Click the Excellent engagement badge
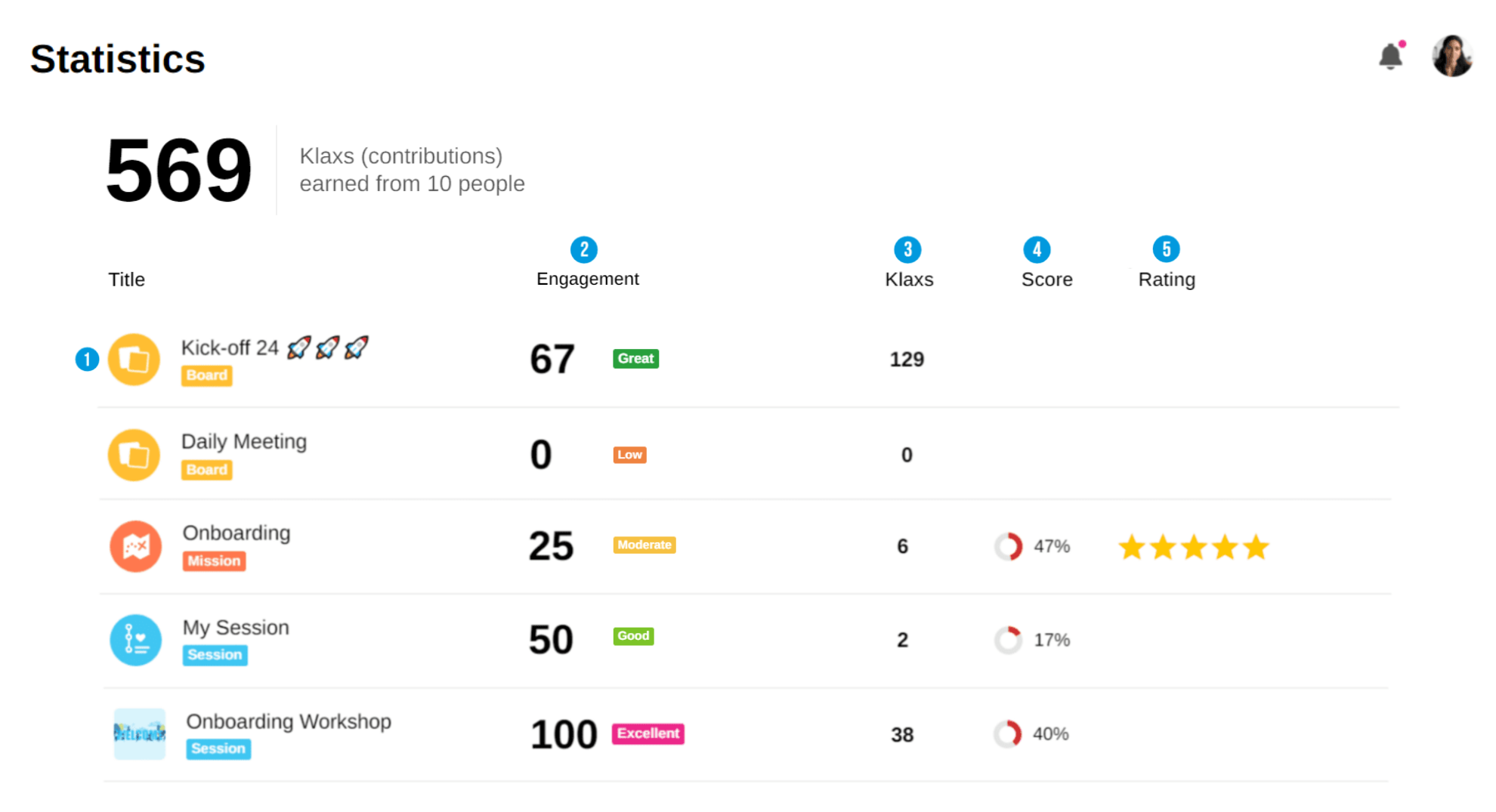 pos(648,733)
